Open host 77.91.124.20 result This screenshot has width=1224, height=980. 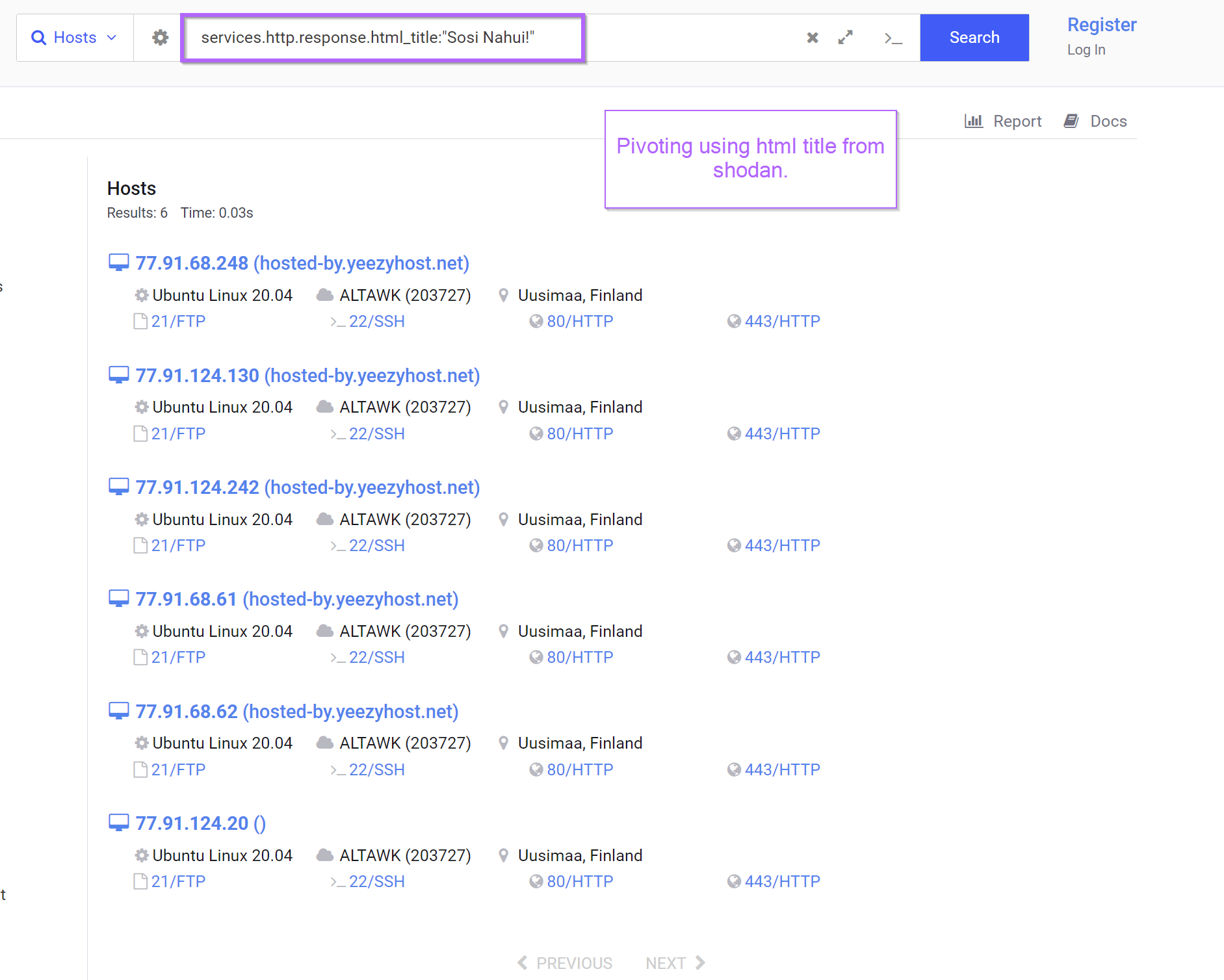(x=201, y=823)
